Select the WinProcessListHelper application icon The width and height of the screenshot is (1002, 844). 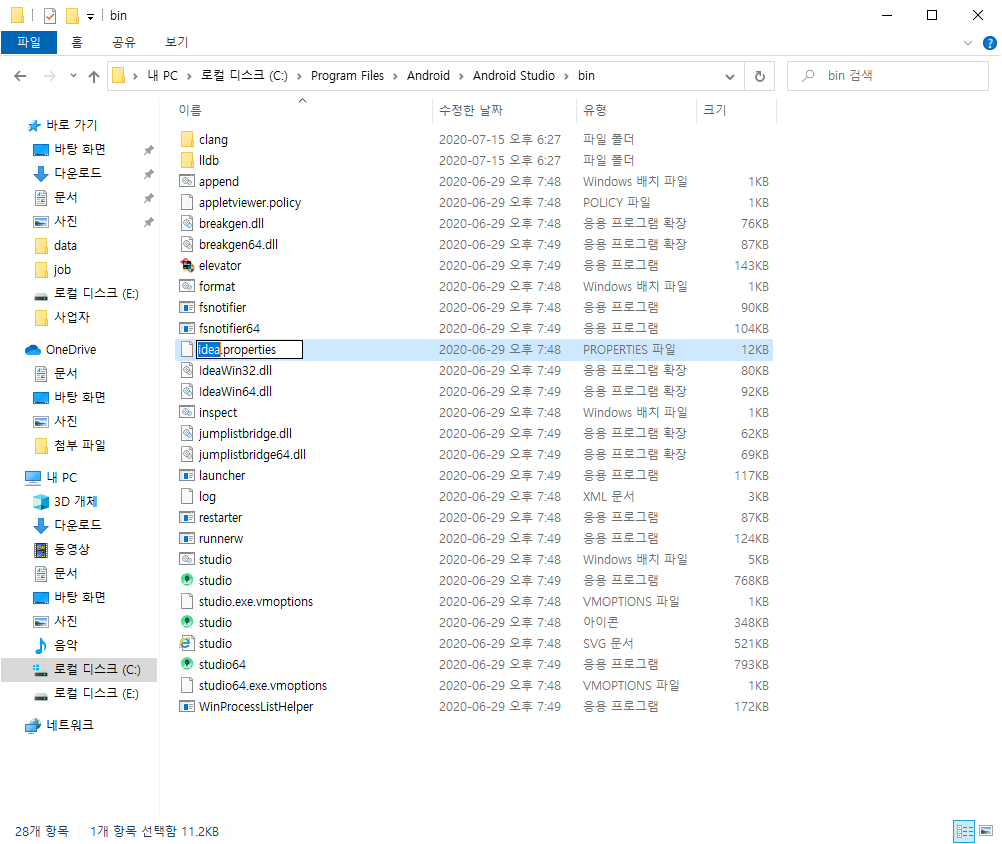[x=187, y=707]
